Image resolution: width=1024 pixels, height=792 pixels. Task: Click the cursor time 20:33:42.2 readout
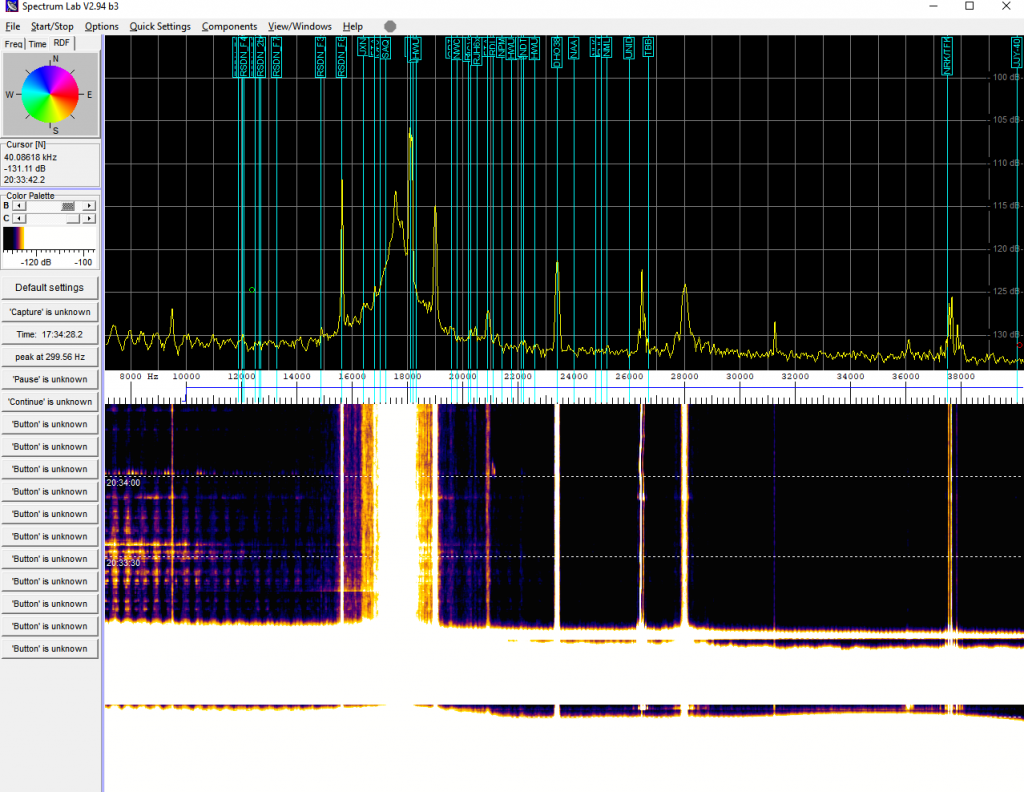click(x=25, y=180)
